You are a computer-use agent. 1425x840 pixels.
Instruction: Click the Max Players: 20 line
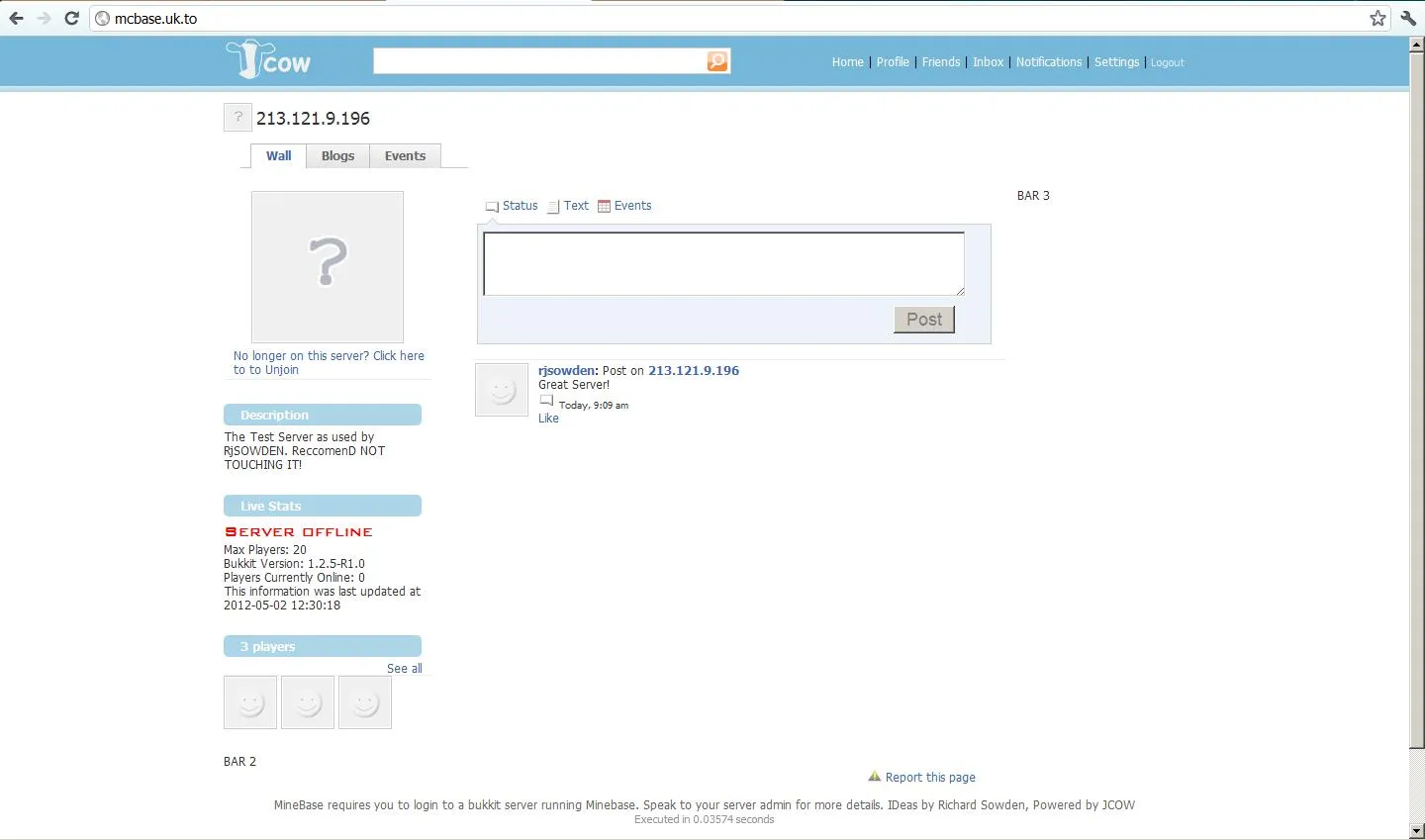coord(265,549)
